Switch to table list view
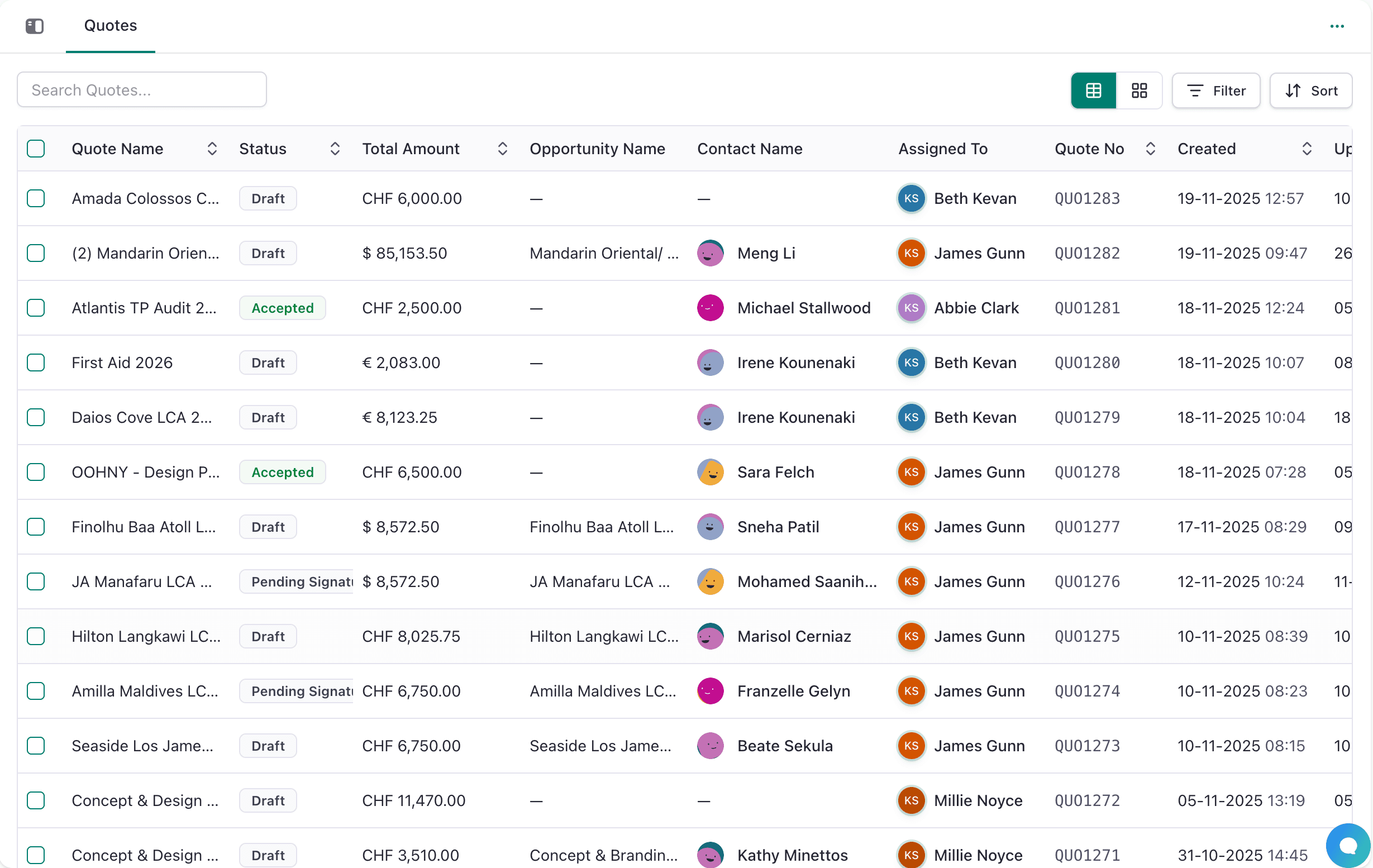This screenshot has width=1373, height=868. pyautogui.click(x=1094, y=90)
